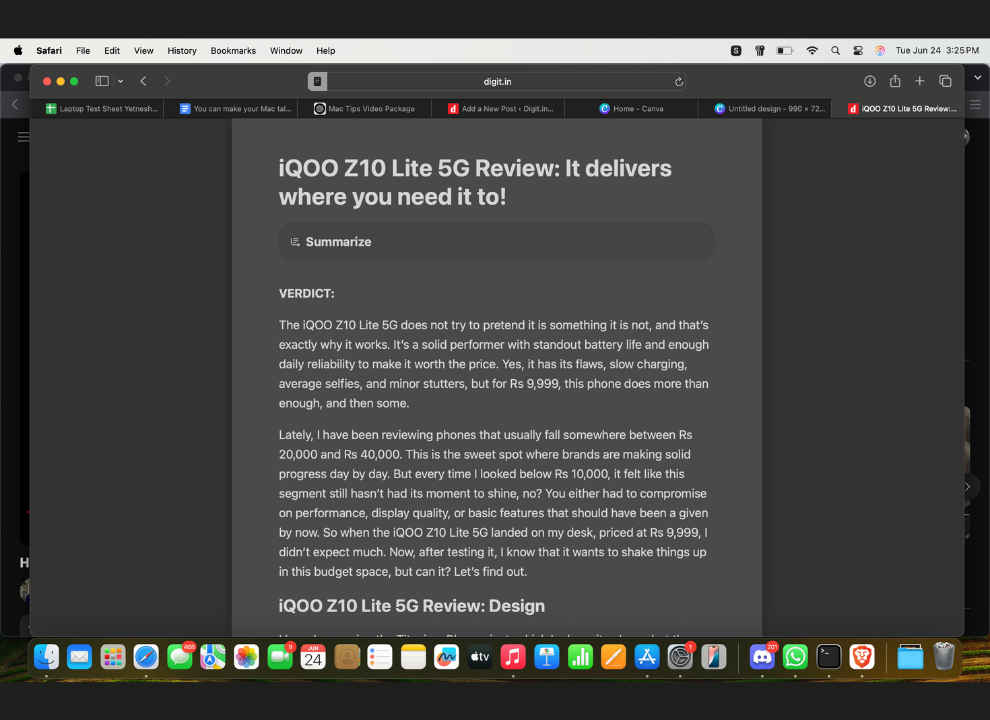This screenshot has height=720, width=990.
Task: Open Contacts from the dock
Action: (x=347, y=657)
